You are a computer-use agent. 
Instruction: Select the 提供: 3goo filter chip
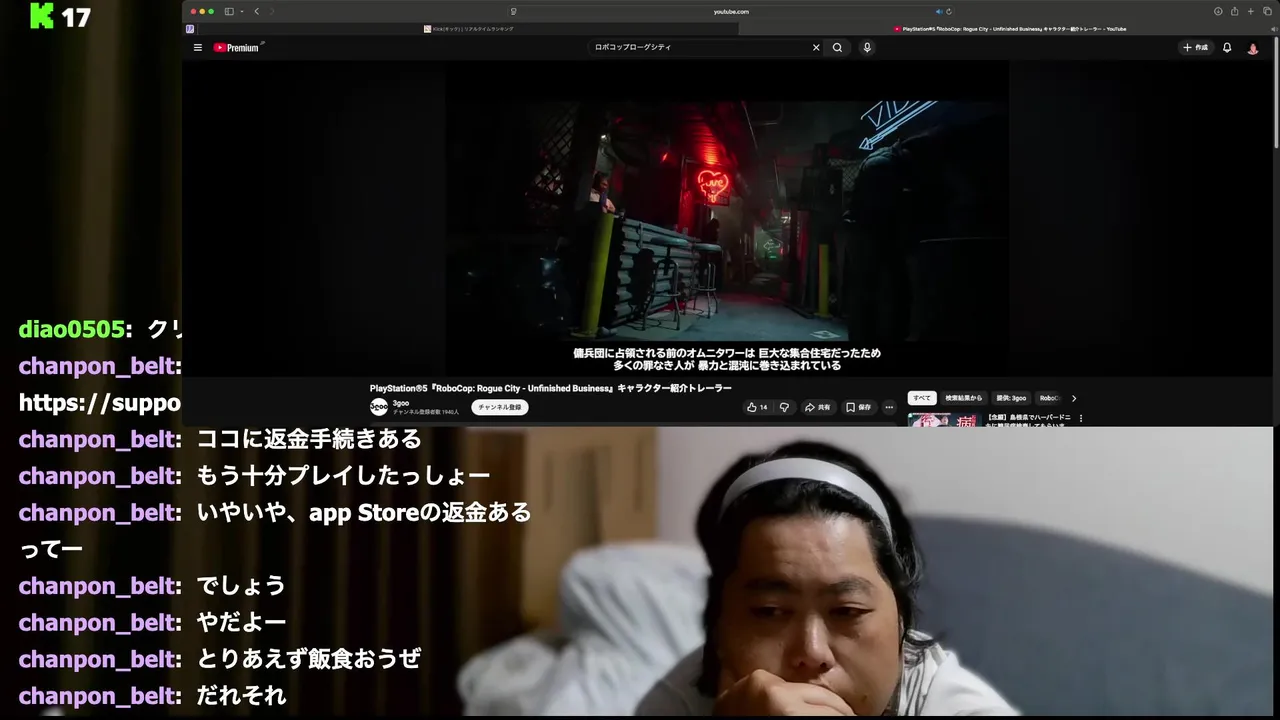click(1011, 398)
